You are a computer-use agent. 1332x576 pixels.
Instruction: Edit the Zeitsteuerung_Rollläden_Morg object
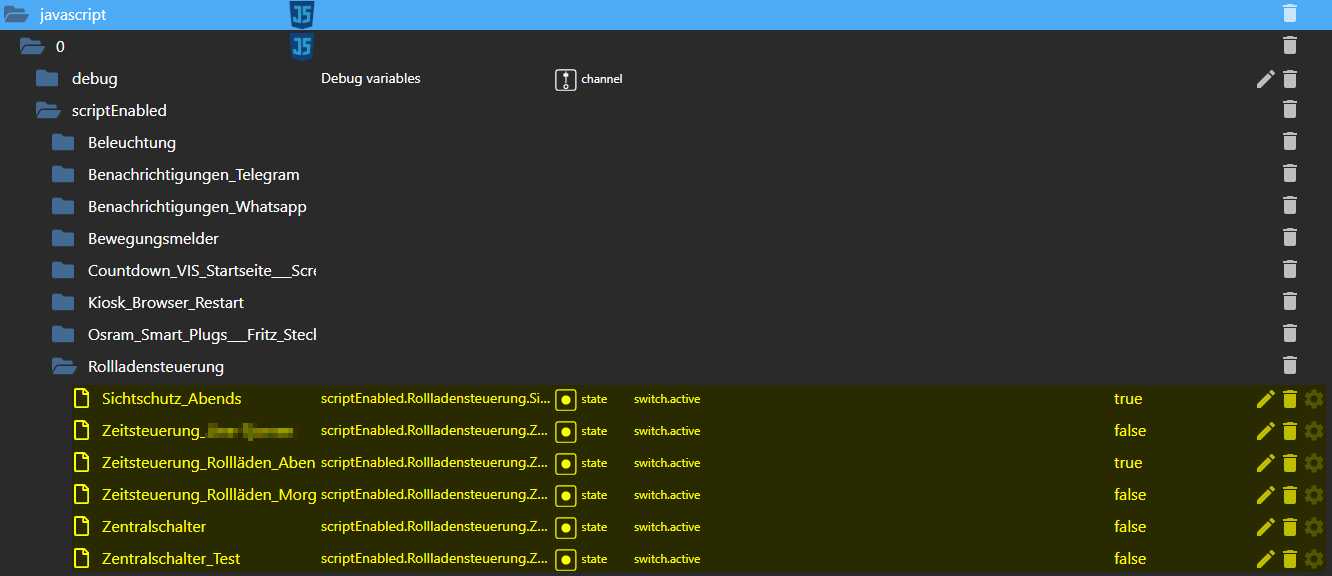click(x=1266, y=495)
